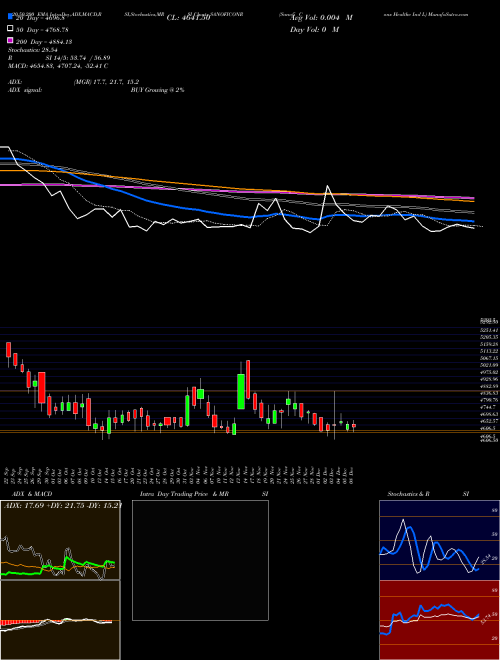Click the 'ADX: 17.69 +DY: 21.75 -DY: 15.21' readout
The image size is (500, 660).
pyautogui.click(x=63, y=506)
